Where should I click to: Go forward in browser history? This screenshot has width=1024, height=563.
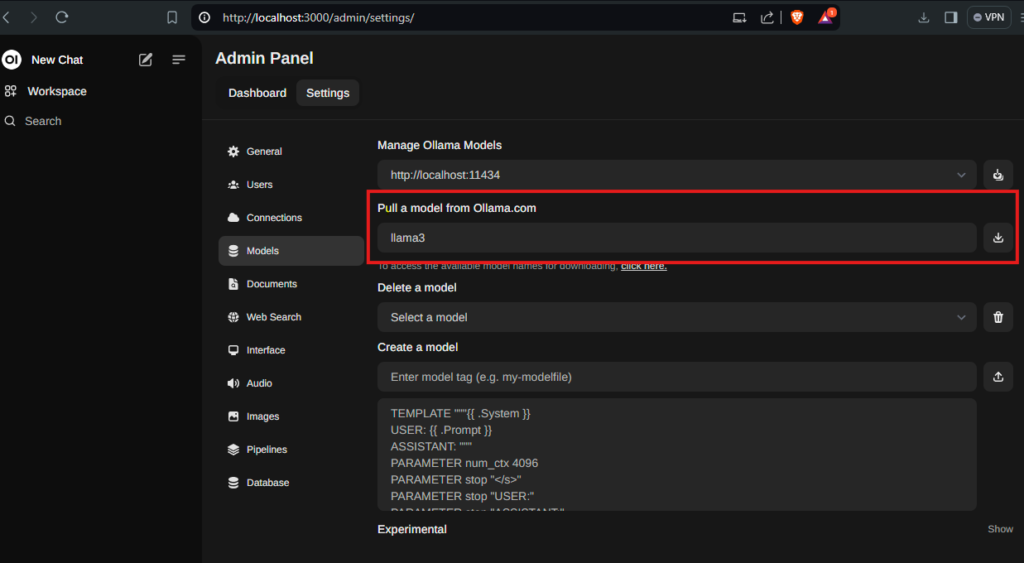click(x=33, y=18)
